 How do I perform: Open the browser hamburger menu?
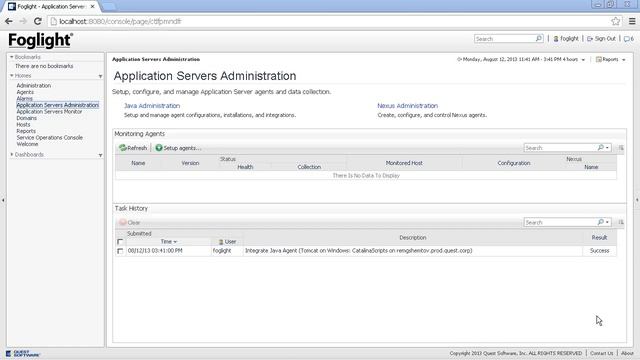[x=632, y=21]
